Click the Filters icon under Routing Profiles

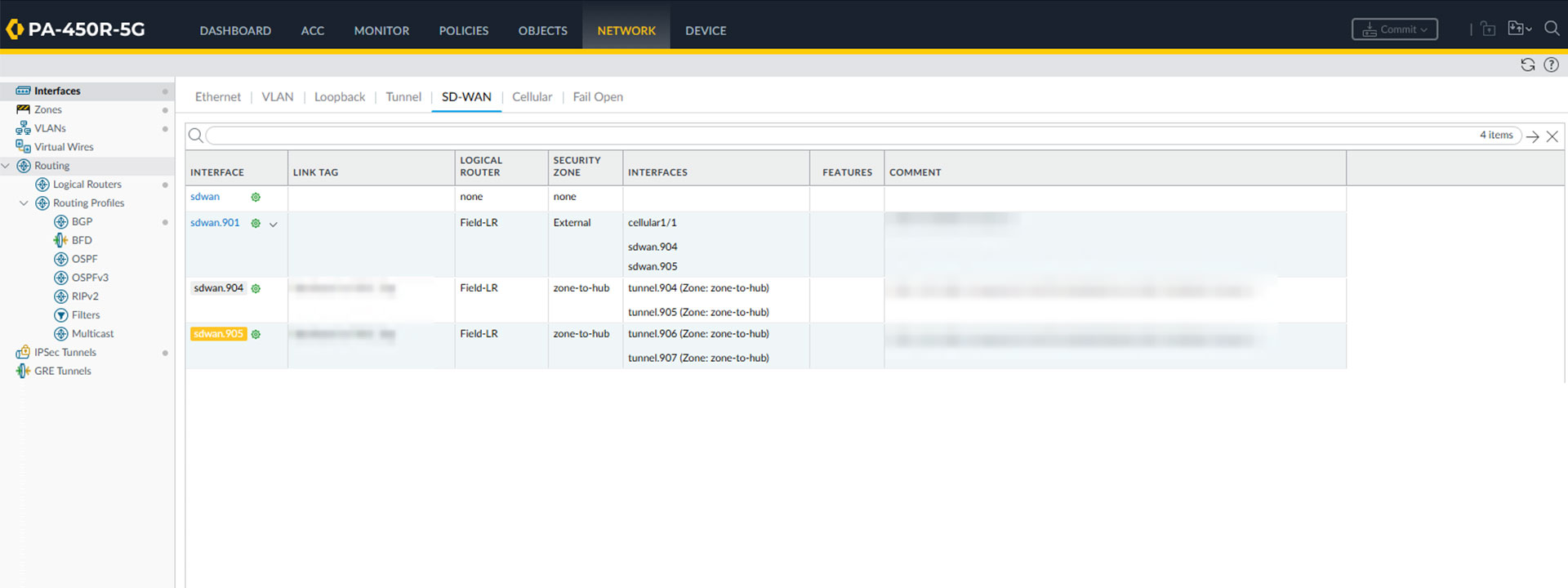click(x=60, y=315)
